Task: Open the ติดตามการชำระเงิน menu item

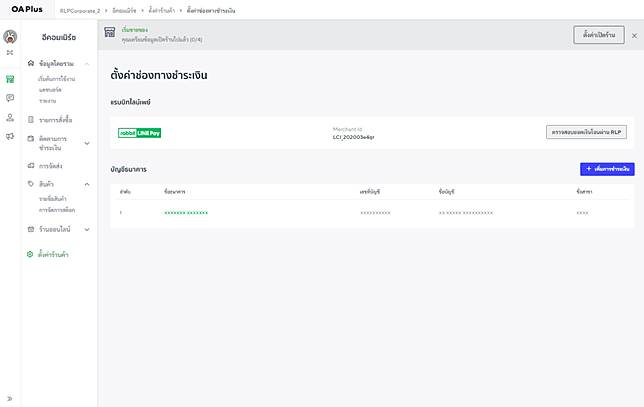Action: (x=53, y=143)
